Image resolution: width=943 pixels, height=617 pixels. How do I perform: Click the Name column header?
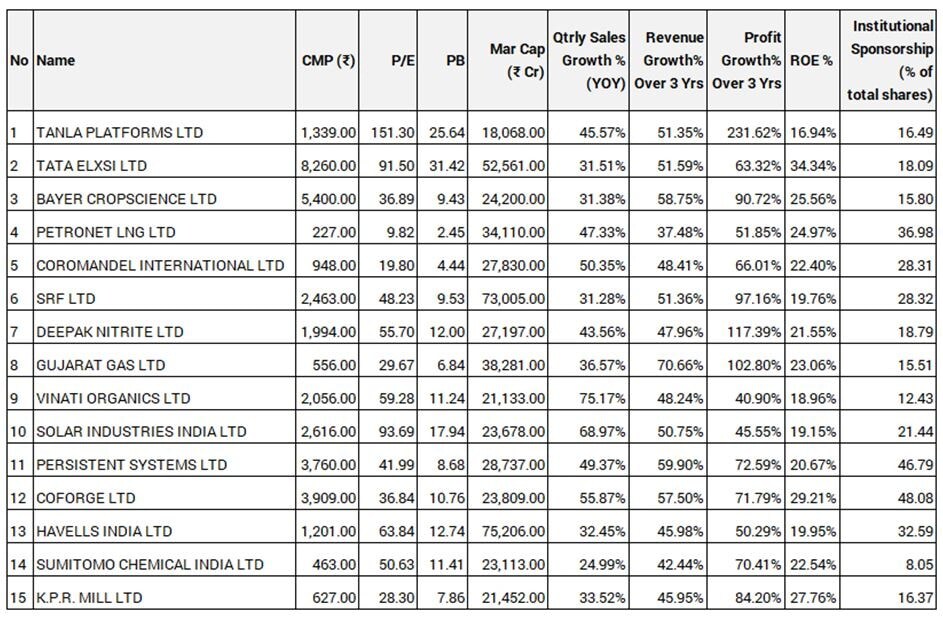click(x=56, y=60)
